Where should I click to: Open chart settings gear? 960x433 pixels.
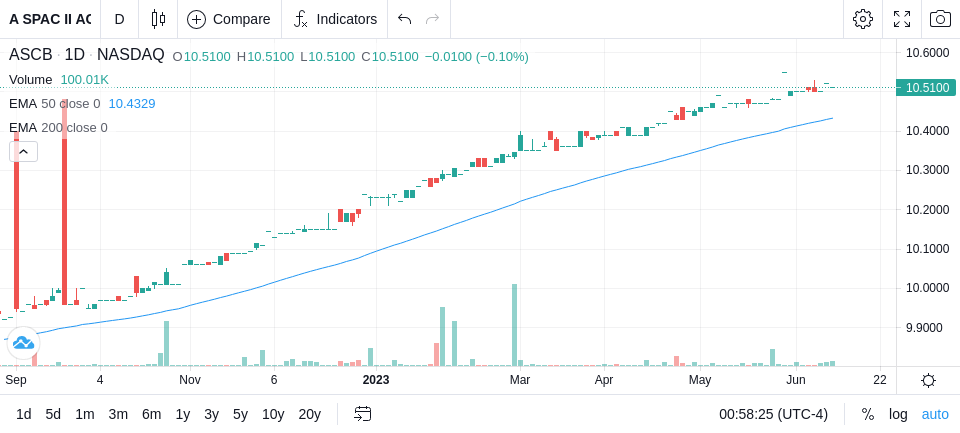863,19
